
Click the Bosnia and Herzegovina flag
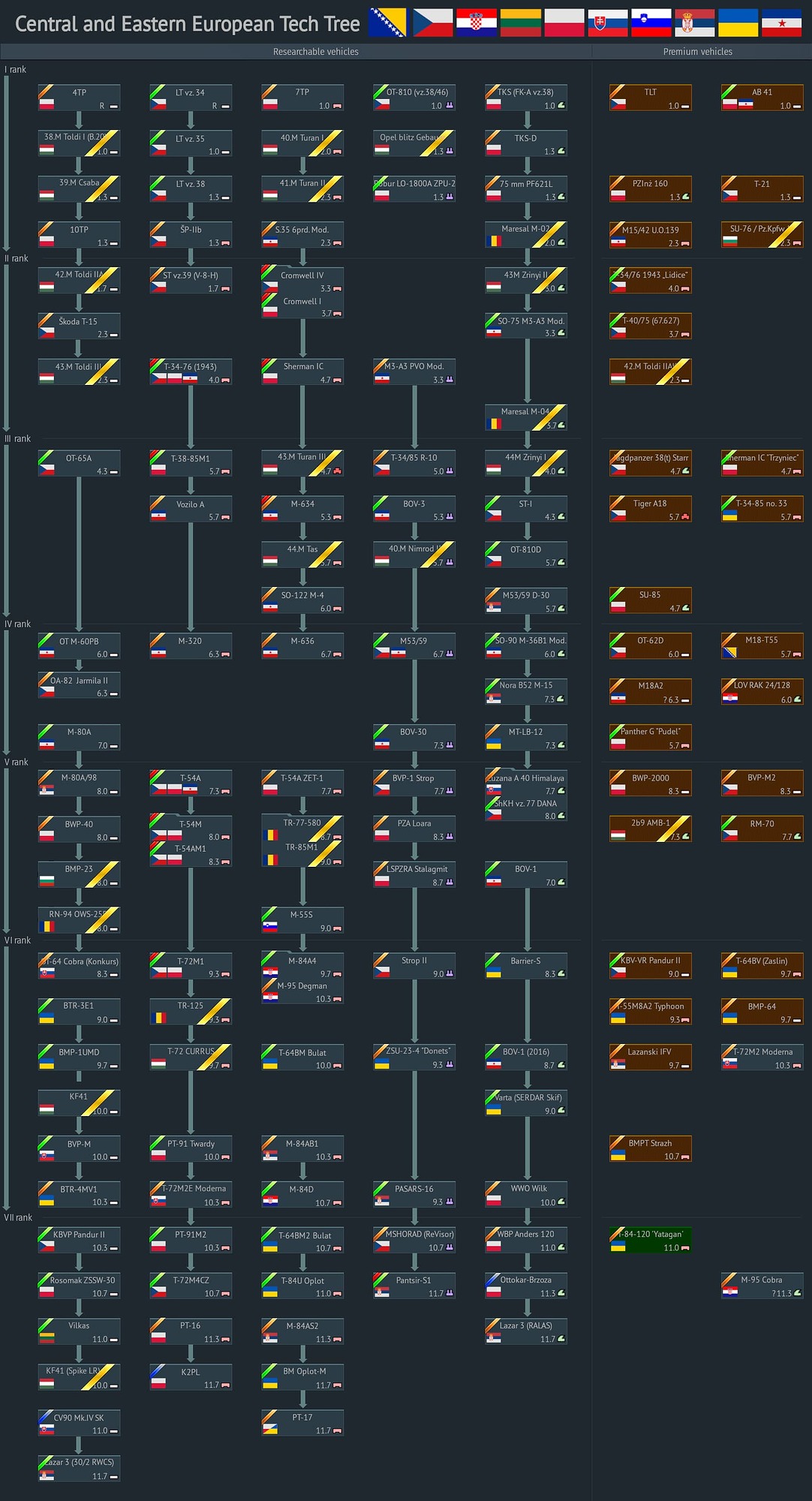(x=387, y=23)
